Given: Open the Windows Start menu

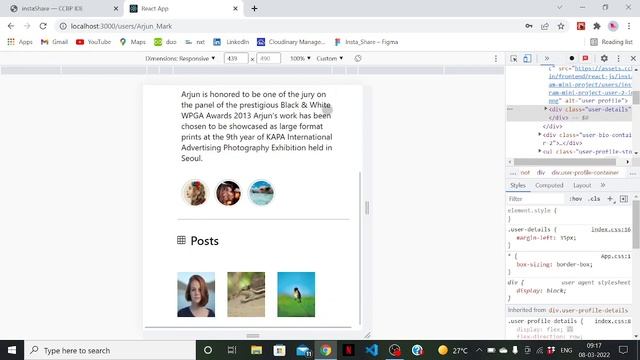Looking at the screenshot, I should (12, 350).
